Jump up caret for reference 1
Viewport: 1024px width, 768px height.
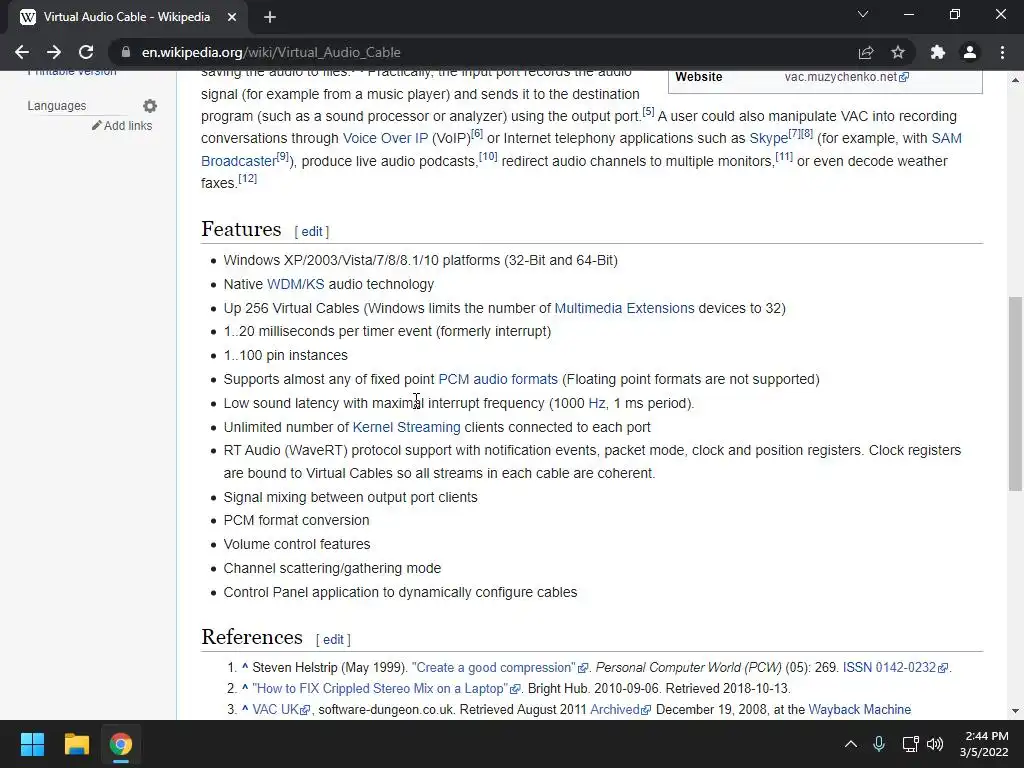click(x=245, y=667)
